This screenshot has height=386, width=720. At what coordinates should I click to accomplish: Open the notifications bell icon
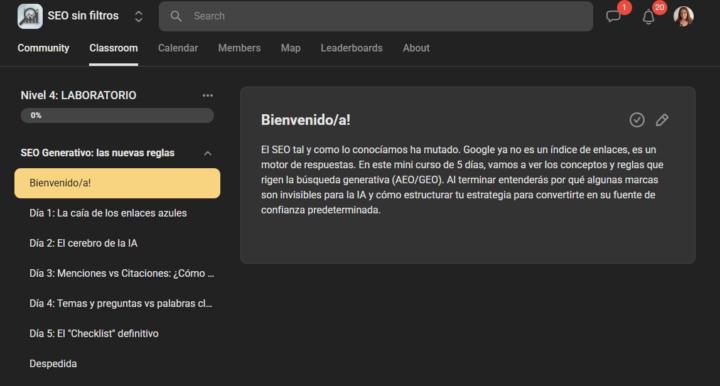[648, 17]
